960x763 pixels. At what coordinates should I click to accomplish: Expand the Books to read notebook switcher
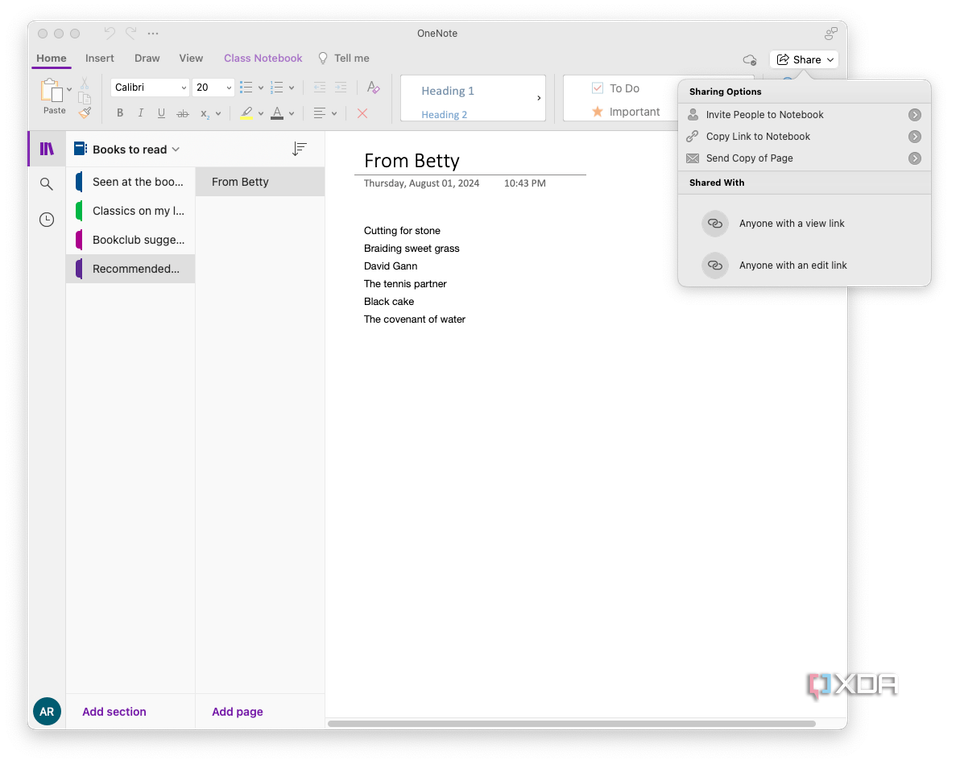tap(175, 148)
